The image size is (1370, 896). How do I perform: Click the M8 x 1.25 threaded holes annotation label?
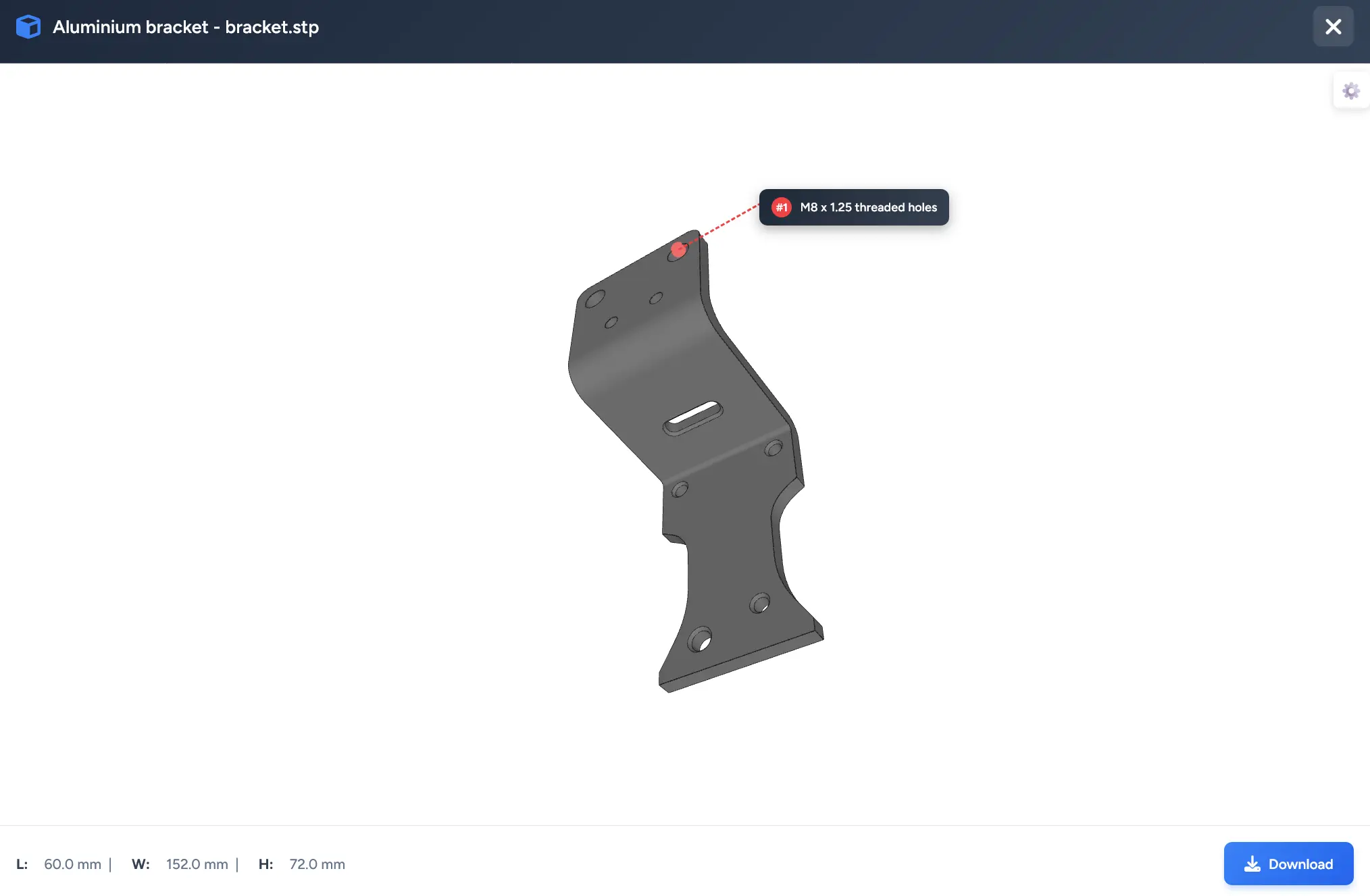click(869, 207)
